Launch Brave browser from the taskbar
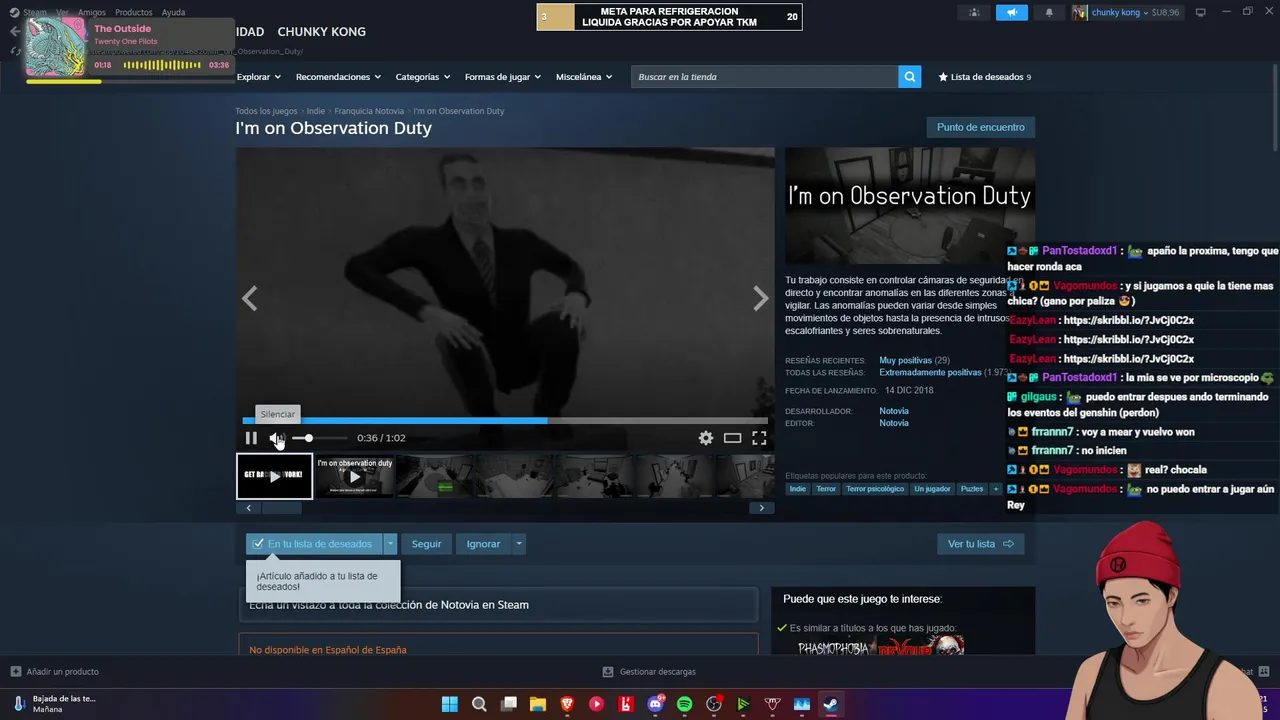 [567, 704]
